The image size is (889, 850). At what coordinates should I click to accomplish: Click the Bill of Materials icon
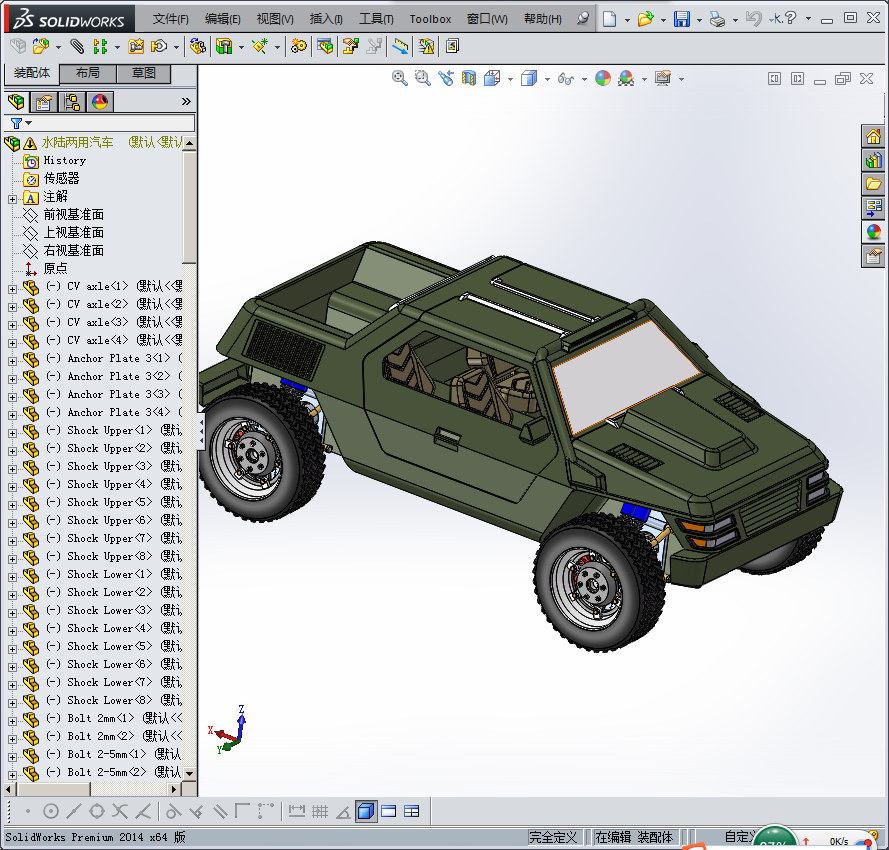click(325, 46)
